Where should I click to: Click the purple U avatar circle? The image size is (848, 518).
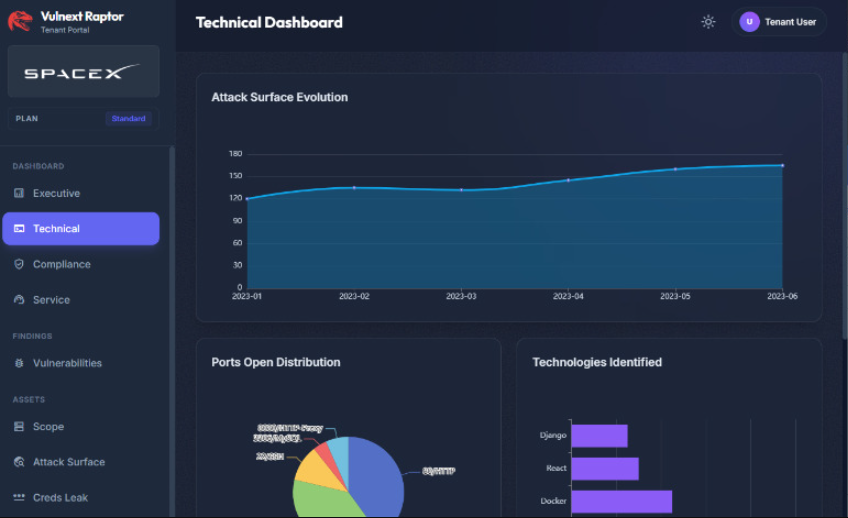point(749,22)
